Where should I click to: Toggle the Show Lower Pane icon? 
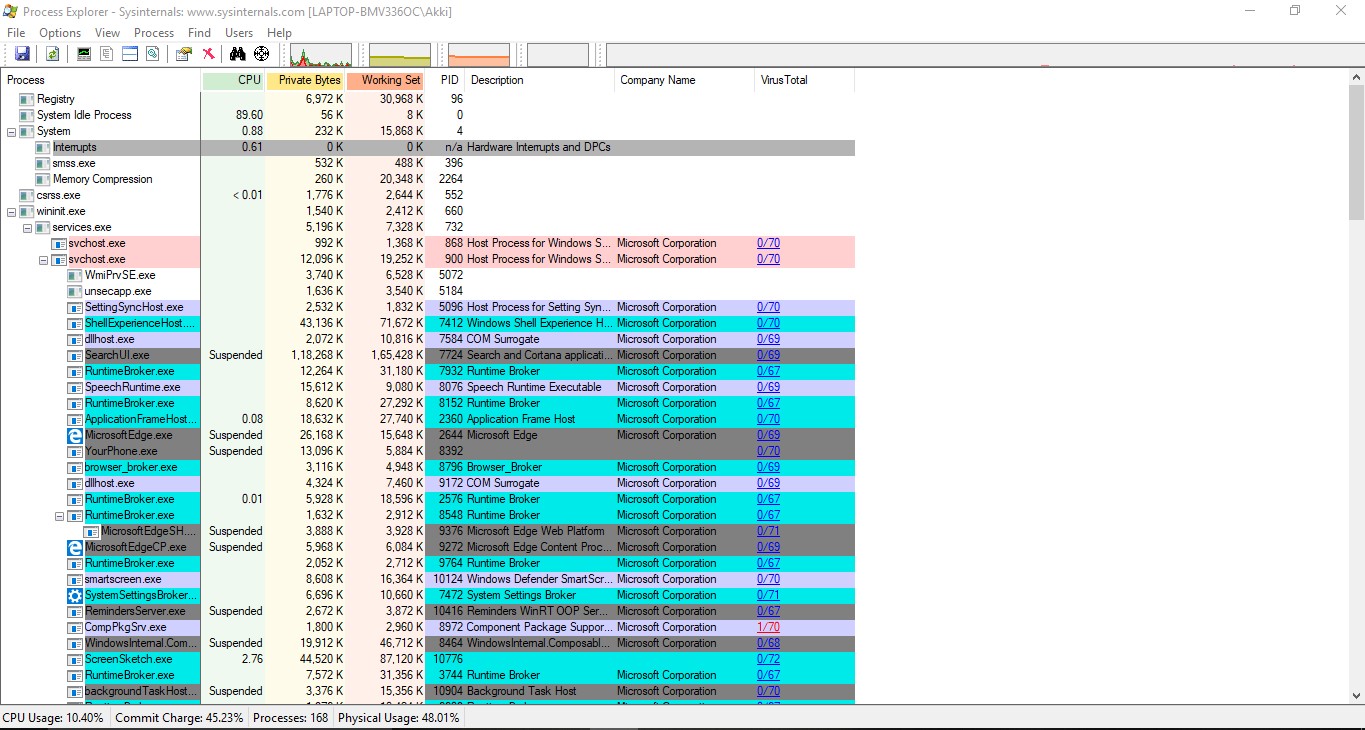130,54
